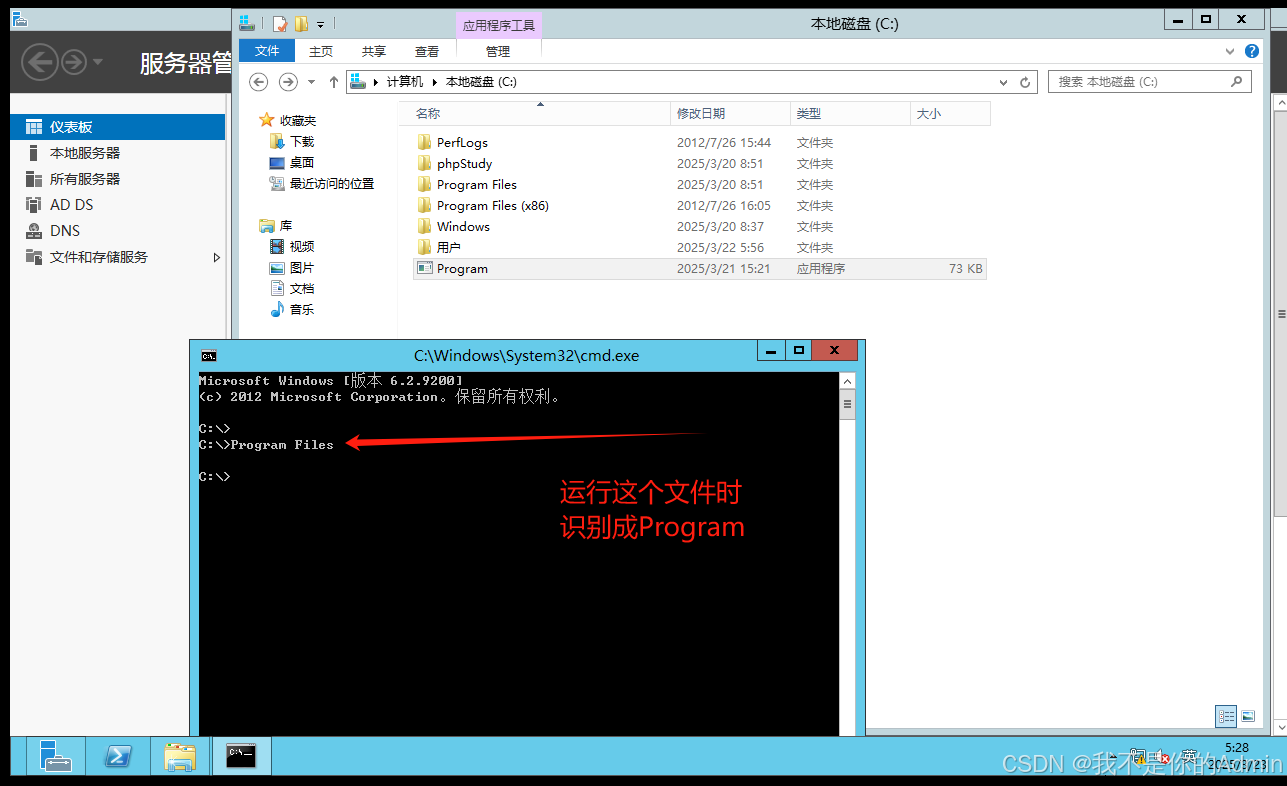The image size is (1287, 786).
Task: Launch Windows PowerShell from the taskbar
Action: 119,757
